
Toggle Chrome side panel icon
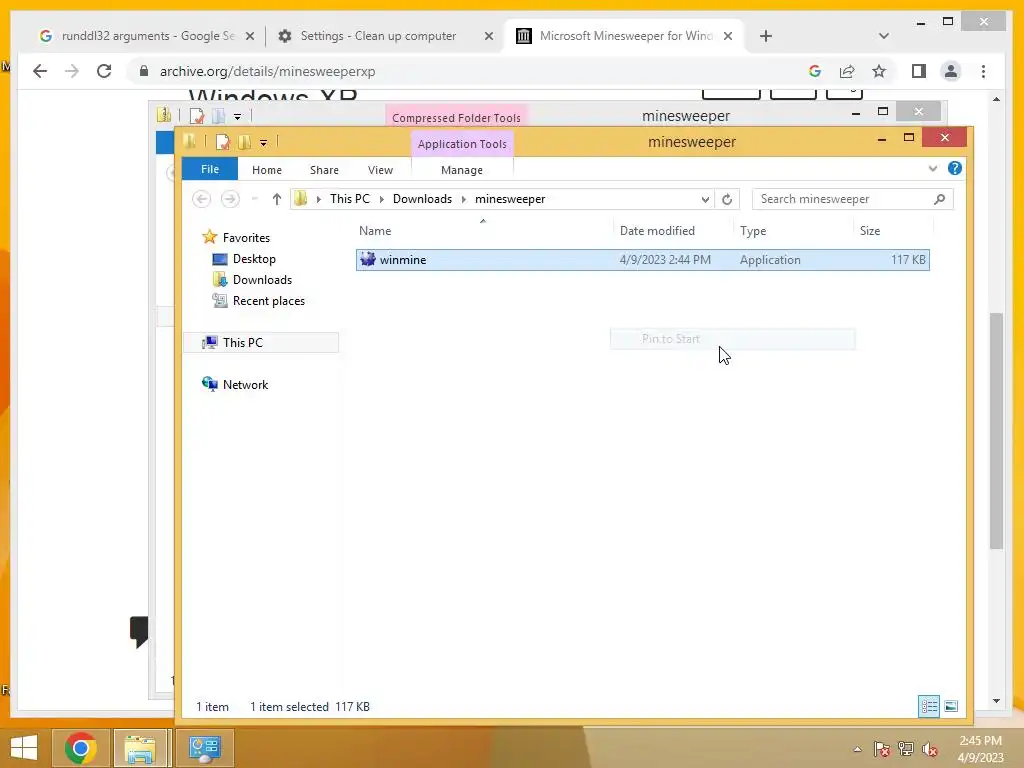[919, 71]
